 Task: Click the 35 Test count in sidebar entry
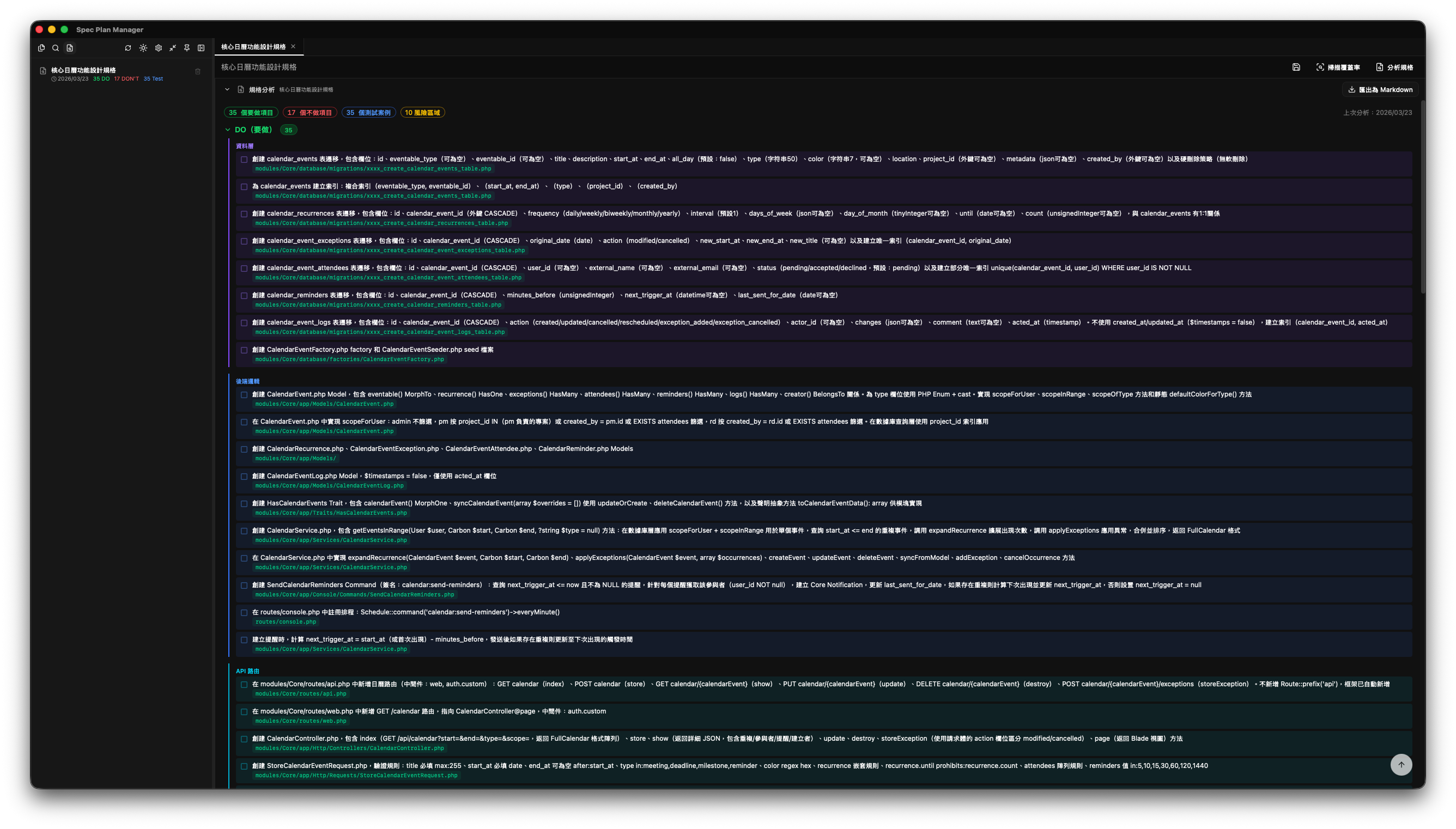tap(153, 79)
